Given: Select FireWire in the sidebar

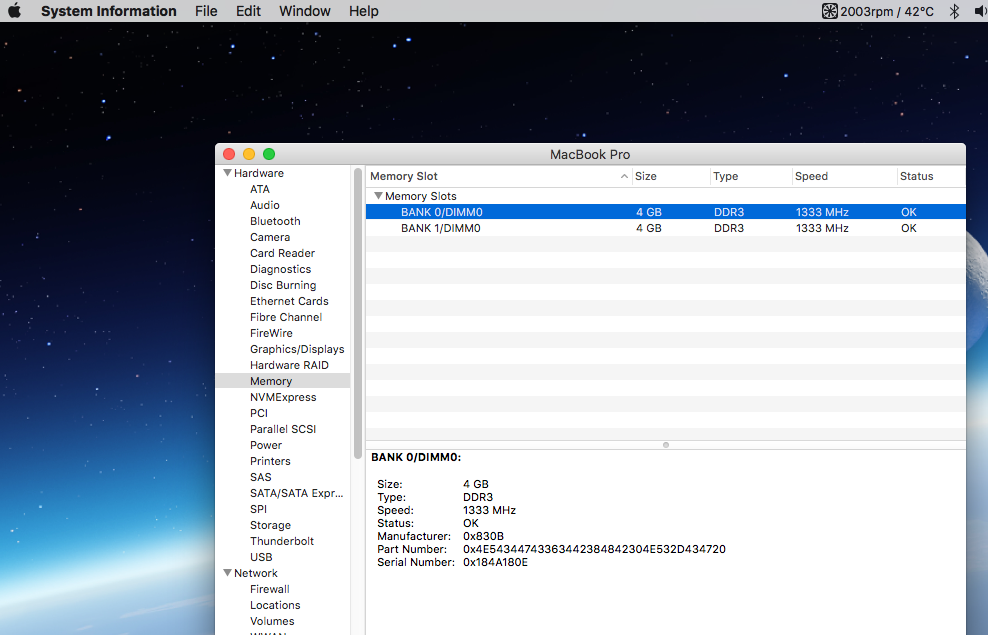Looking at the screenshot, I should [271, 333].
